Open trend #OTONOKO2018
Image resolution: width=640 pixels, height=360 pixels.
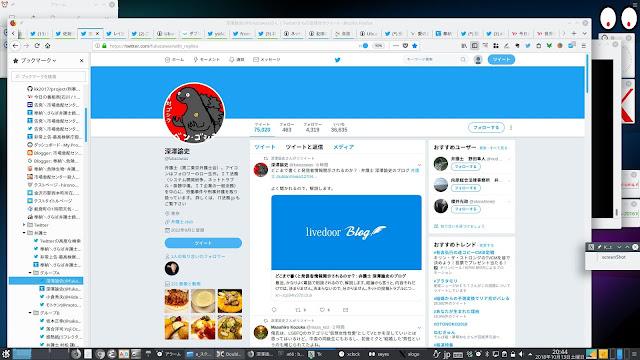click(451, 324)
